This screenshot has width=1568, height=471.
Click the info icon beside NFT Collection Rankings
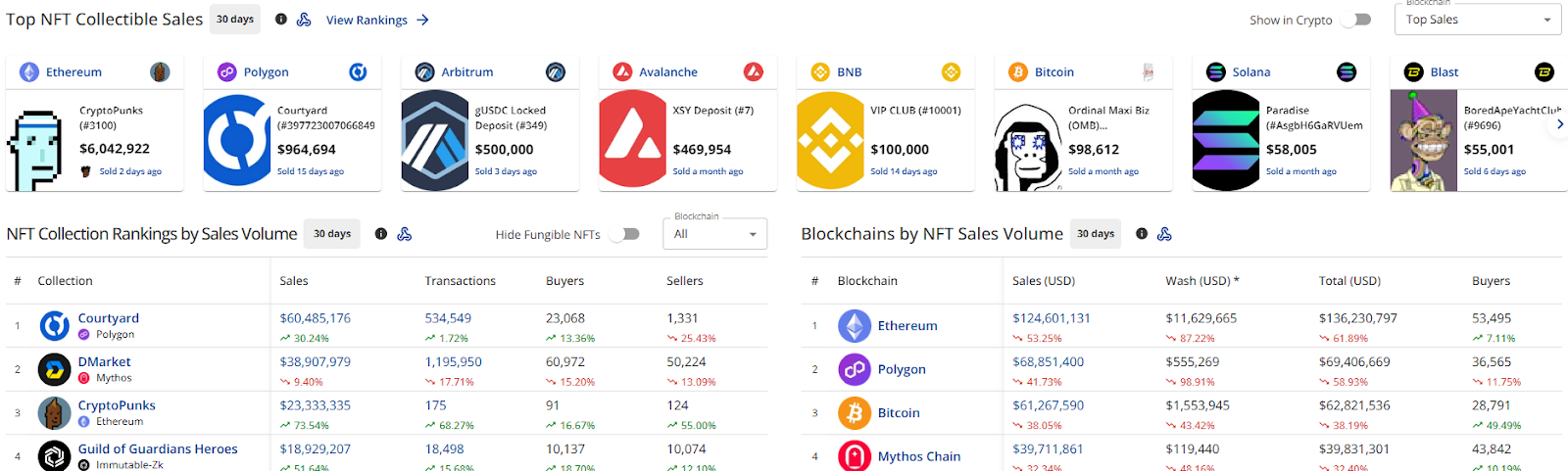[x=381, y=234]
